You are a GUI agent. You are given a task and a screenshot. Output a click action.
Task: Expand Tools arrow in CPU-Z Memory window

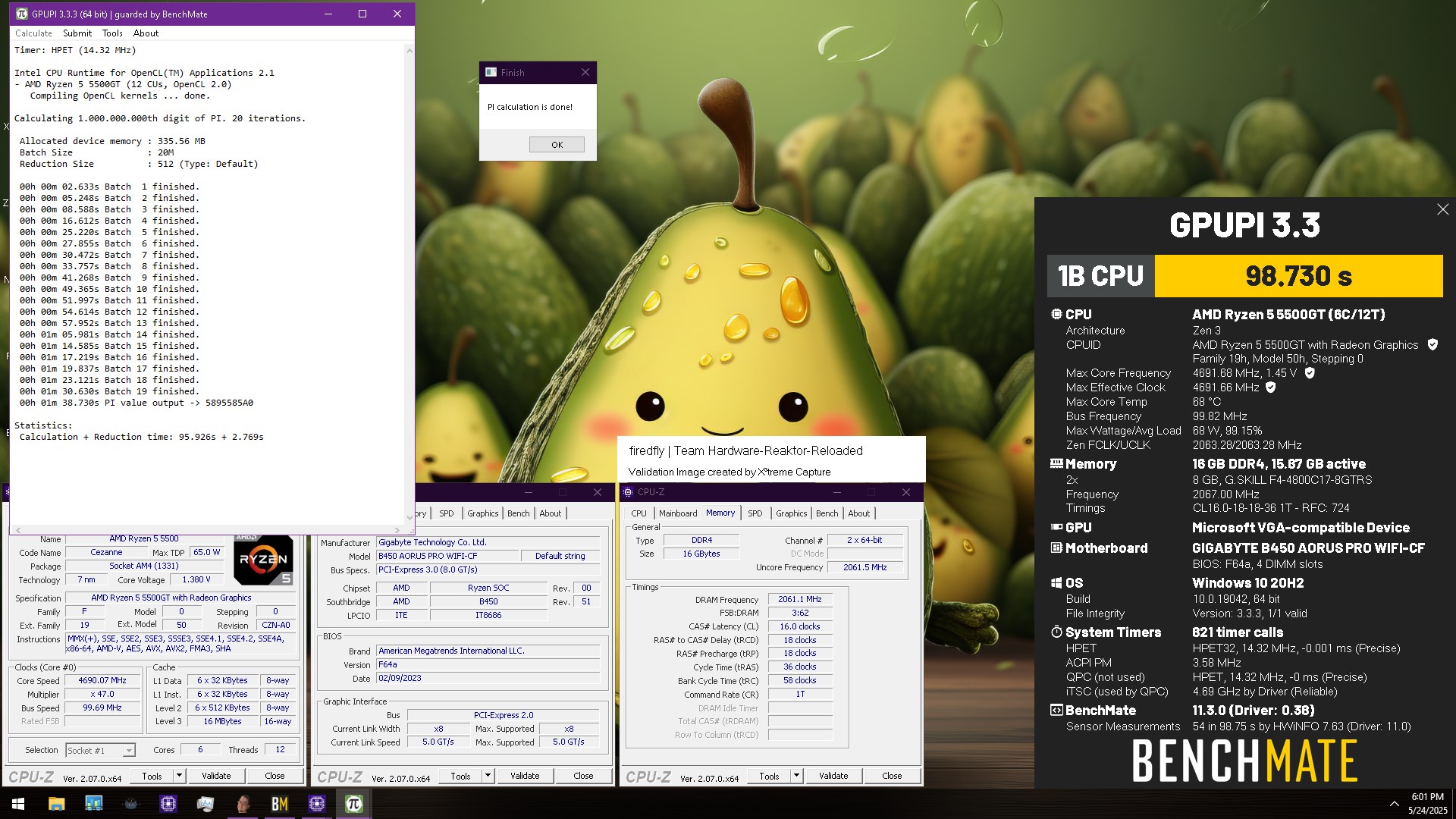(796, 776)
